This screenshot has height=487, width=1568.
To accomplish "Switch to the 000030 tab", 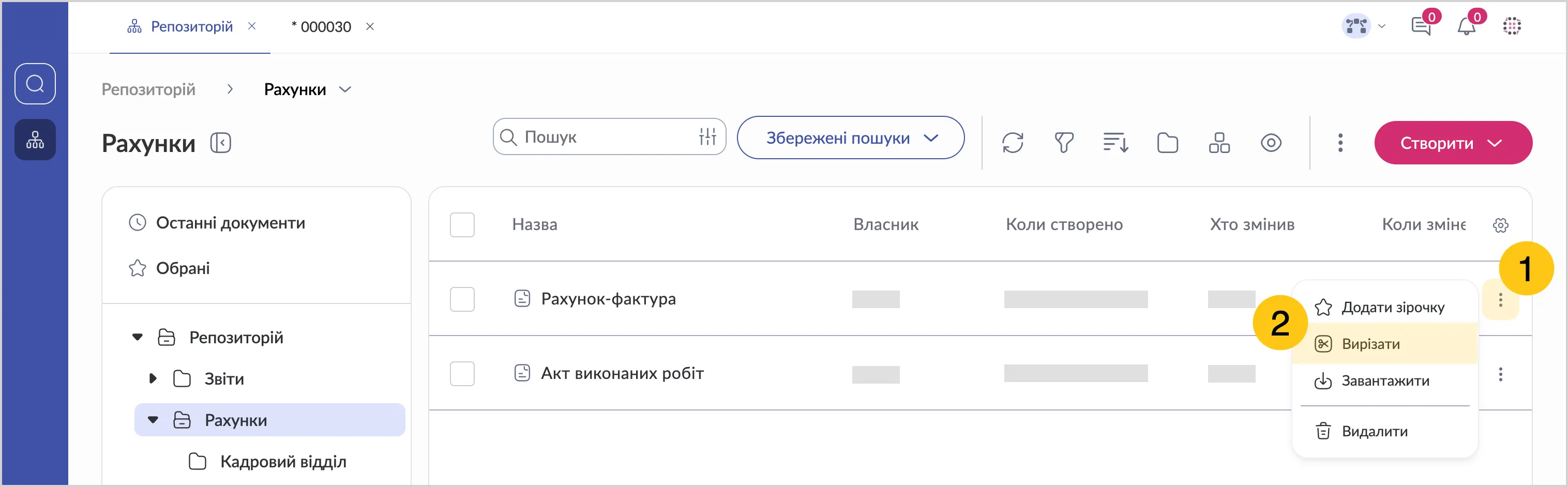I will (325, 27).
